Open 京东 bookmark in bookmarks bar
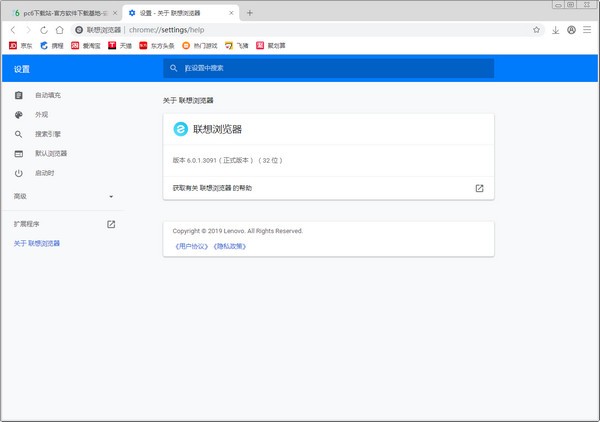This screenshot has height=422, width=600. click(x=20, y=46)
